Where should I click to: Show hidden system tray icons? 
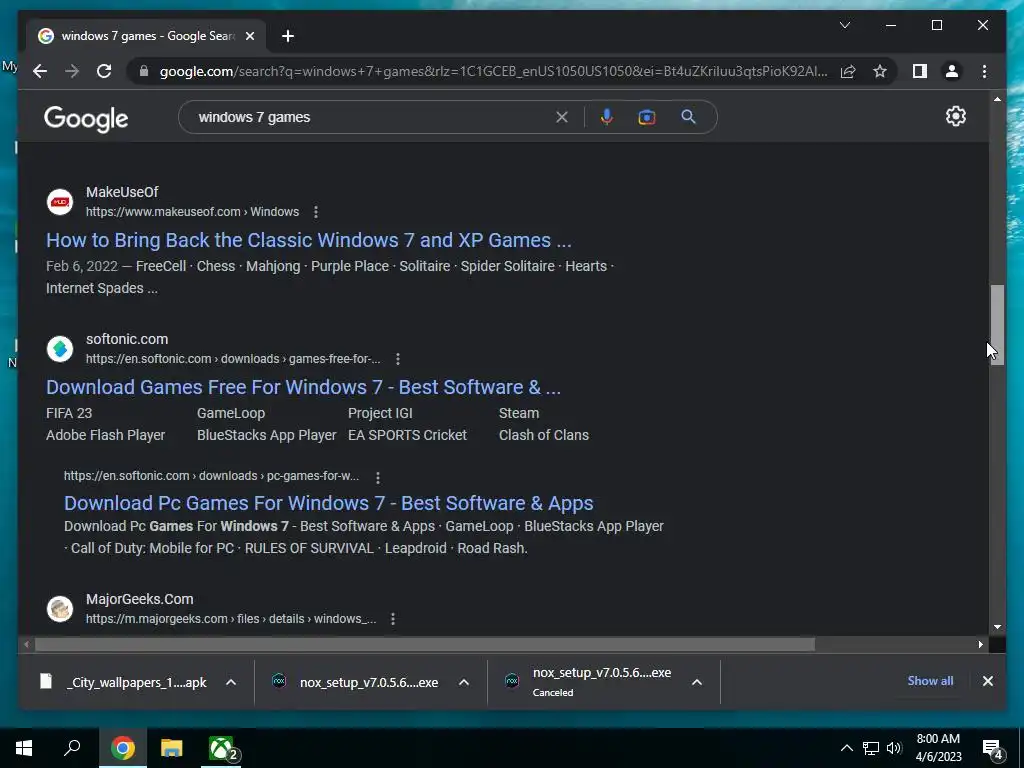[x=846, y=748]
